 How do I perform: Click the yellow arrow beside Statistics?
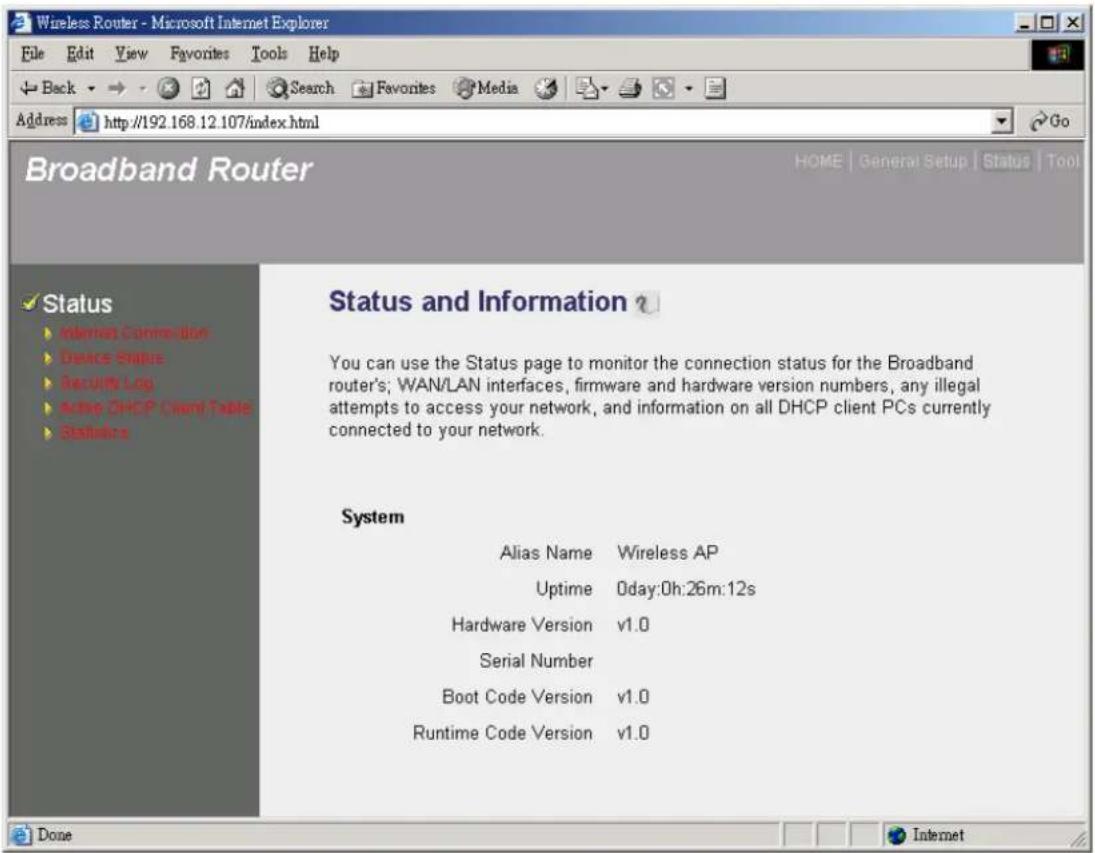pos(48,434)
